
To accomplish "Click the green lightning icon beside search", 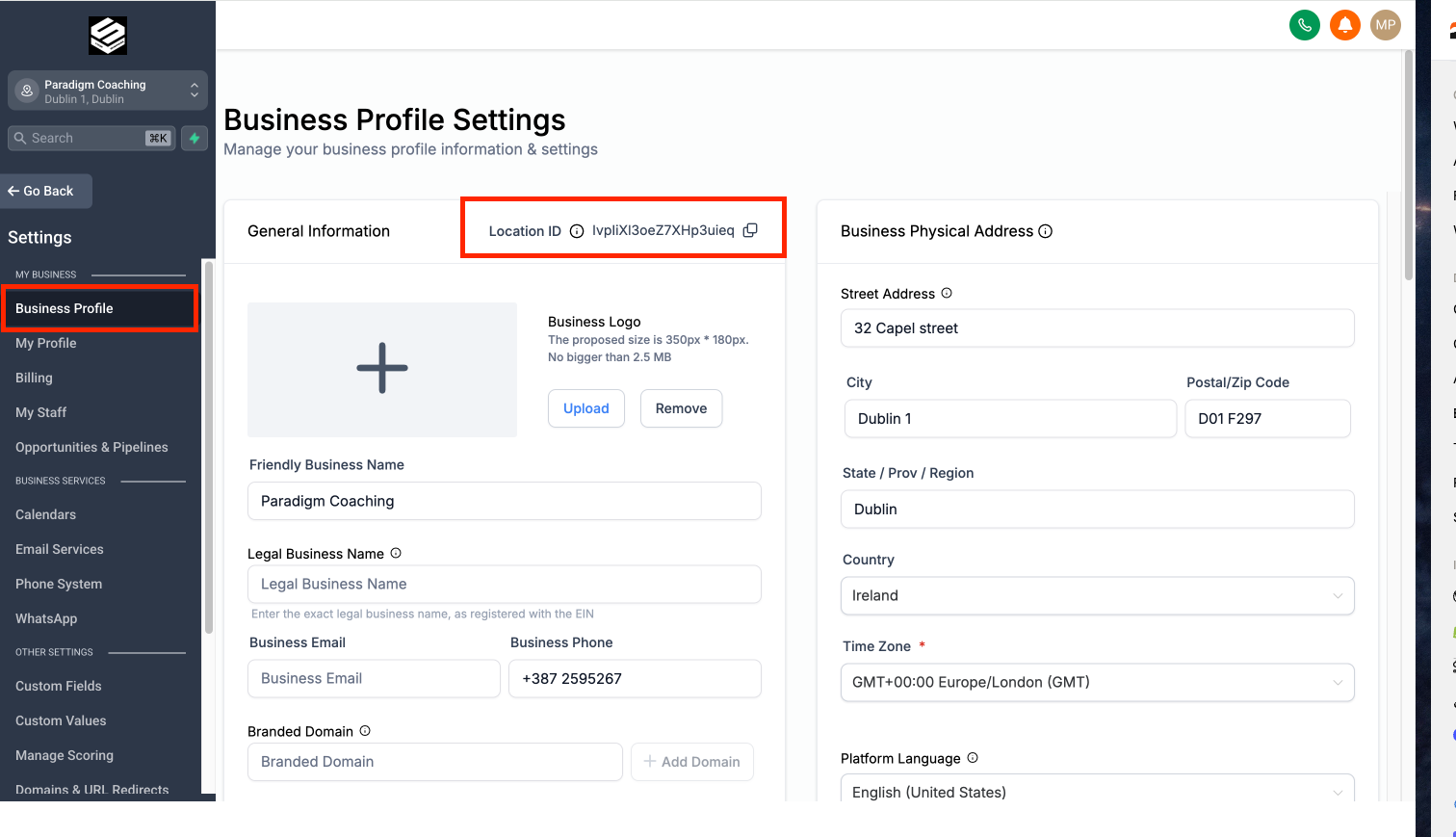I will click(x=194, y=138).
